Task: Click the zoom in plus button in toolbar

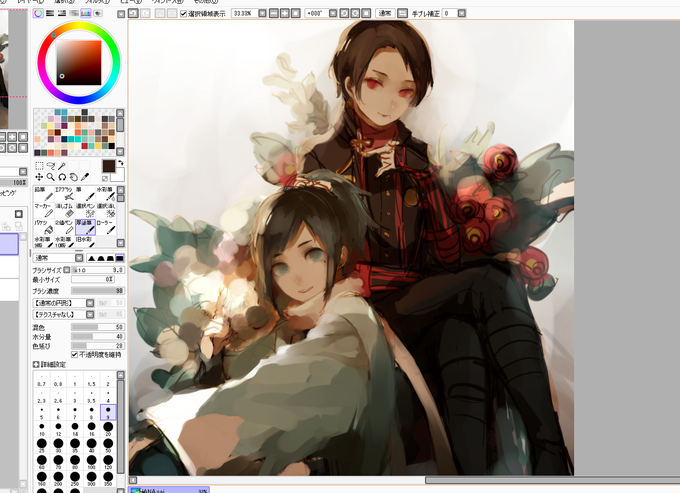Action: click(x=284, y=13)
